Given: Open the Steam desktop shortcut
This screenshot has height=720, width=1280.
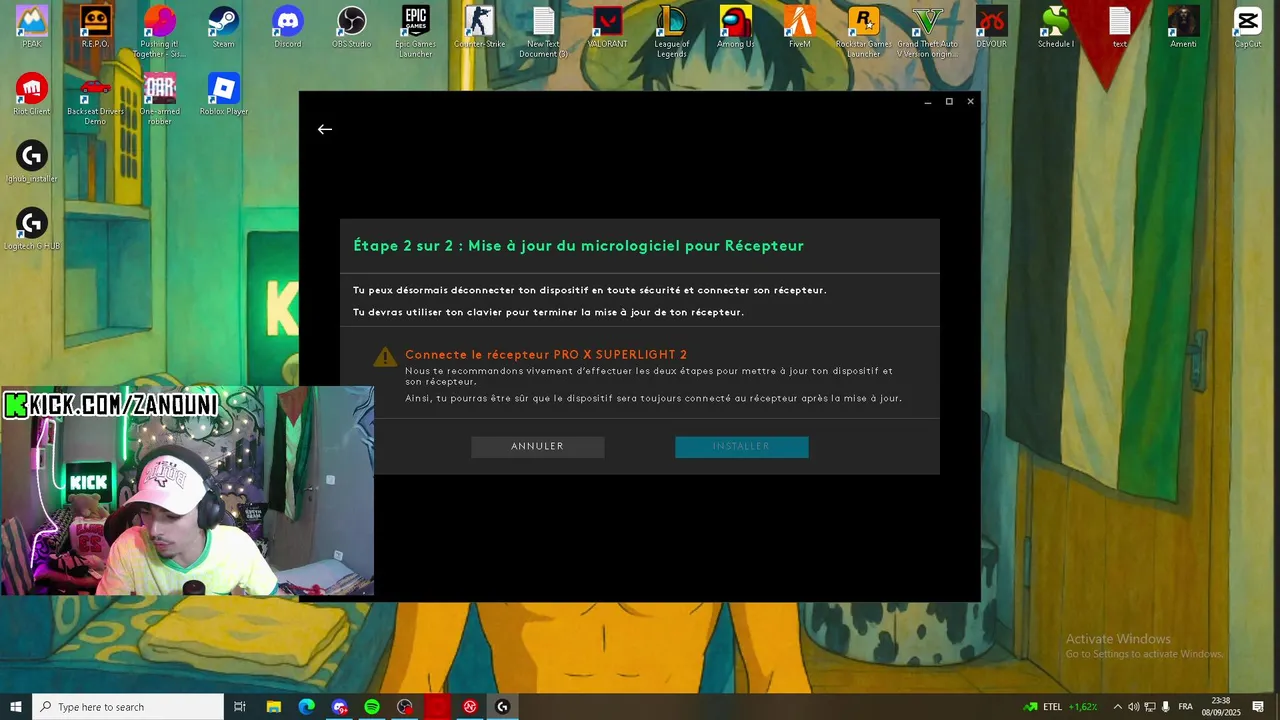Looking at the screenshot, I should (x=223, y=27).
